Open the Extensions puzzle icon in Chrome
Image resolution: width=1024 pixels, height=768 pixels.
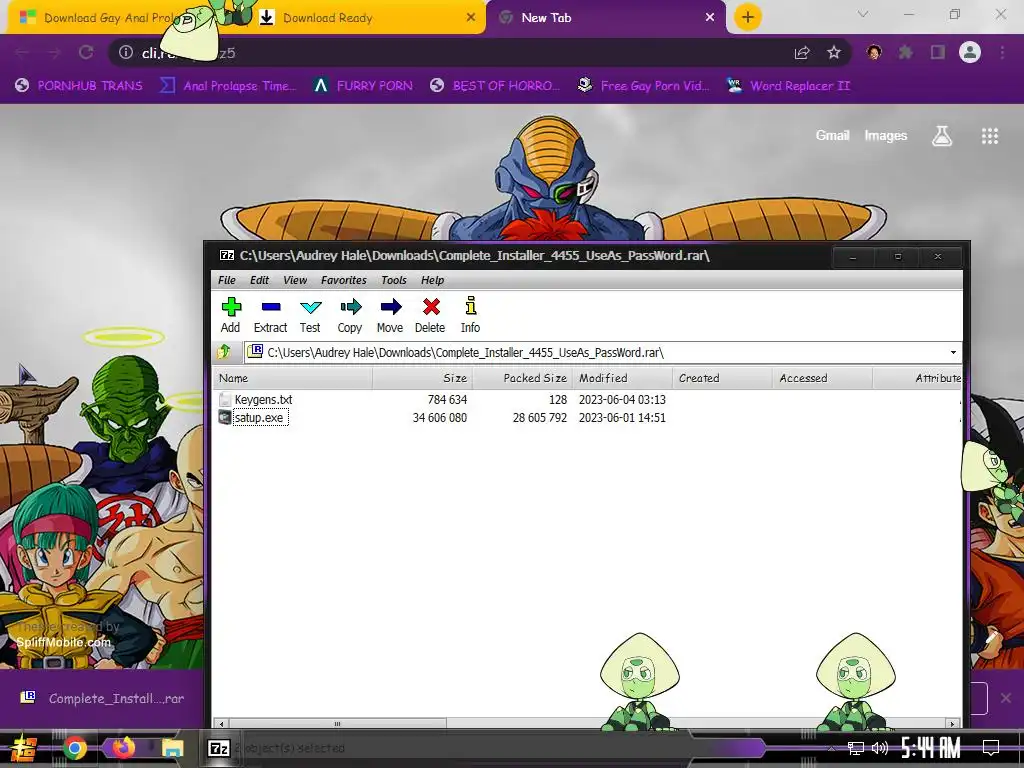[x=906, y=52]
